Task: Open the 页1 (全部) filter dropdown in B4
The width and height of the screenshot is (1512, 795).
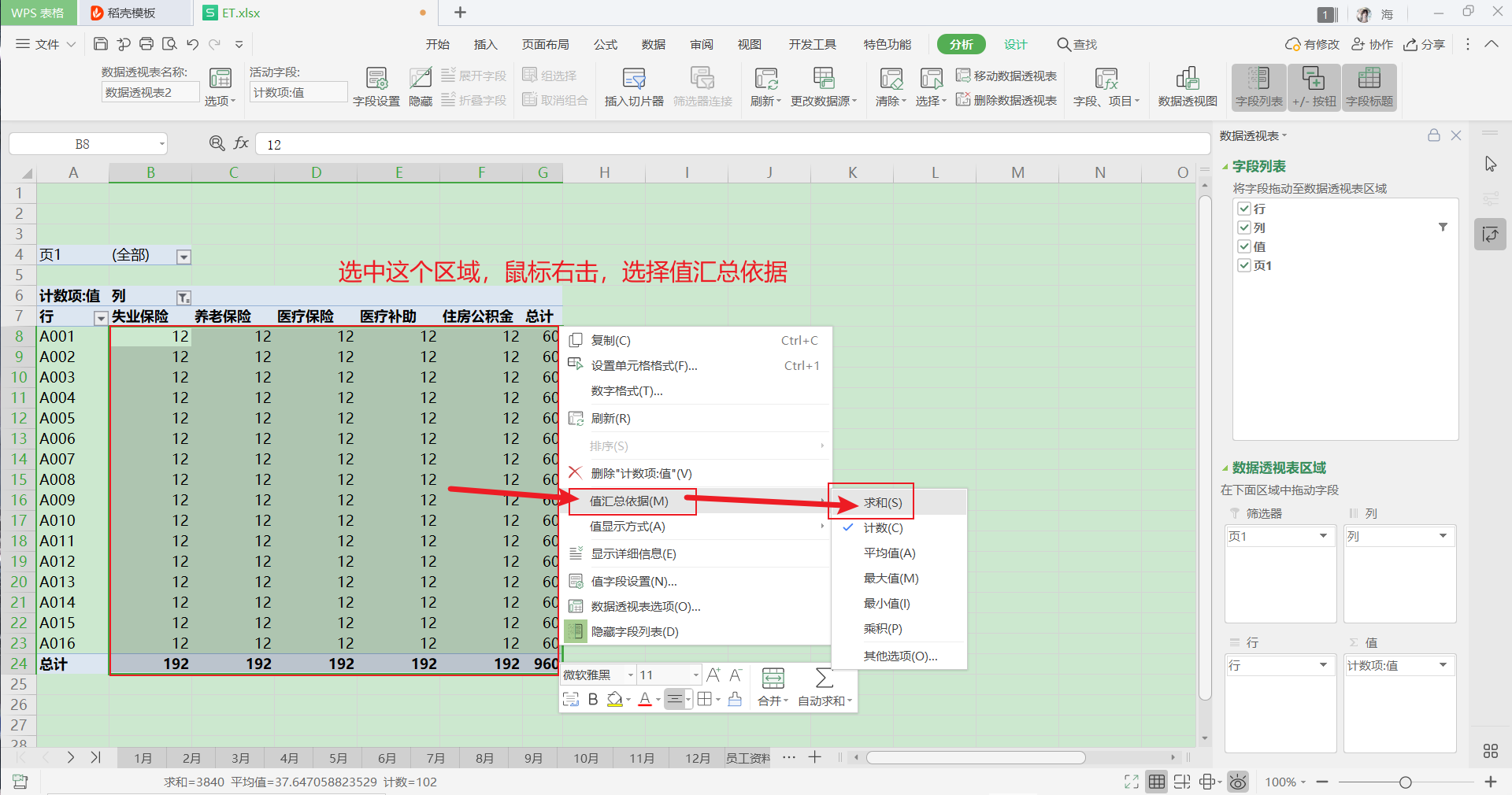Action: click(x=183, y=257)
